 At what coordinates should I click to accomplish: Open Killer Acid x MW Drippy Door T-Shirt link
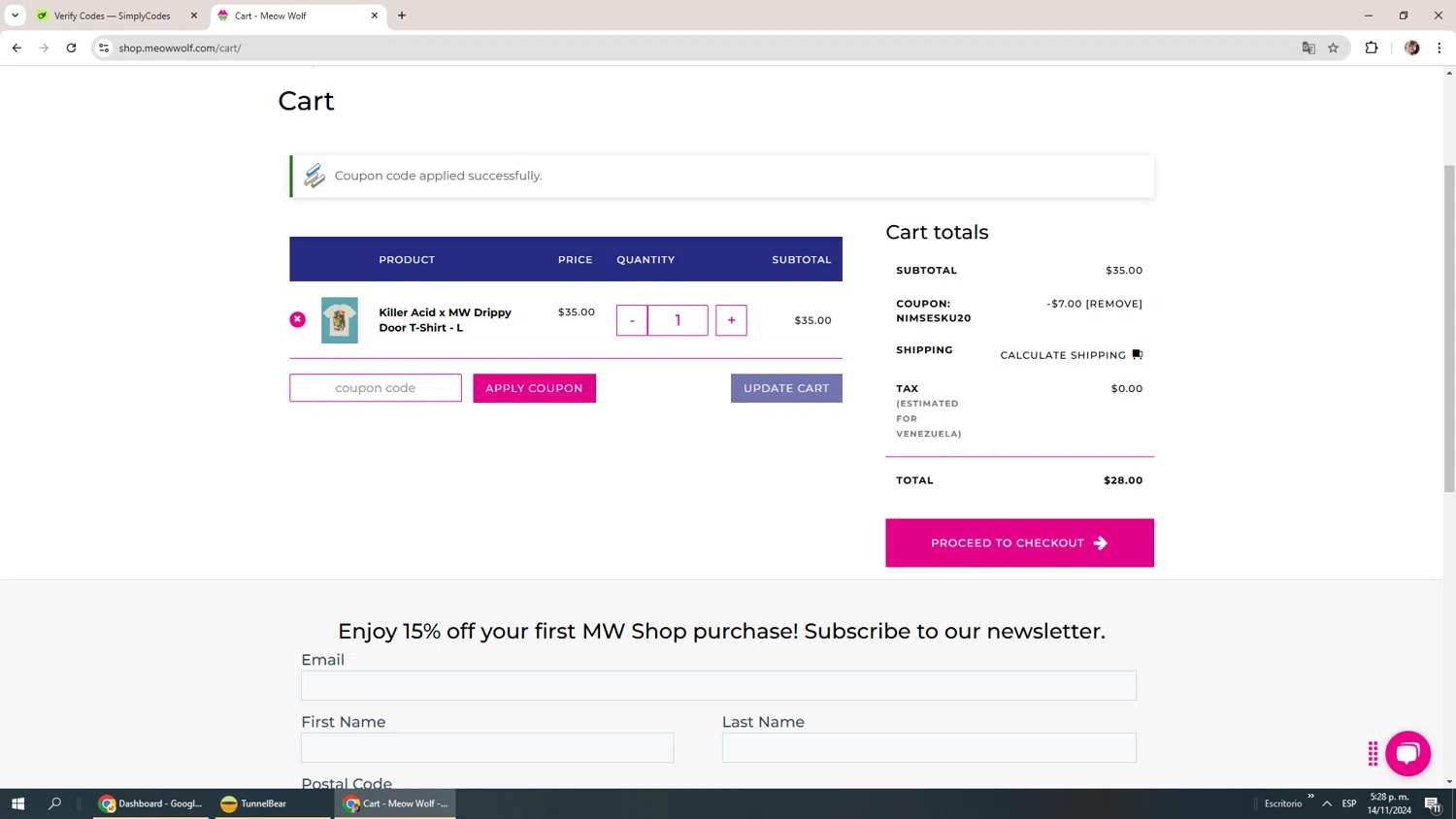445,320
